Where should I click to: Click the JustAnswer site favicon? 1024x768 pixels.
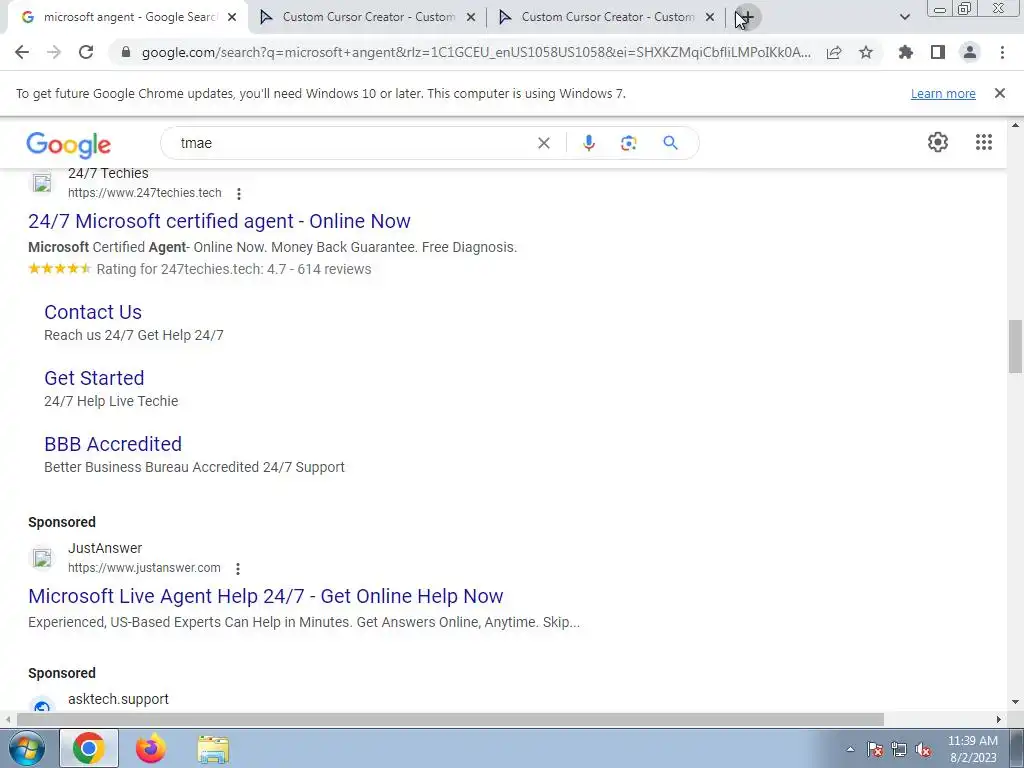42,558
